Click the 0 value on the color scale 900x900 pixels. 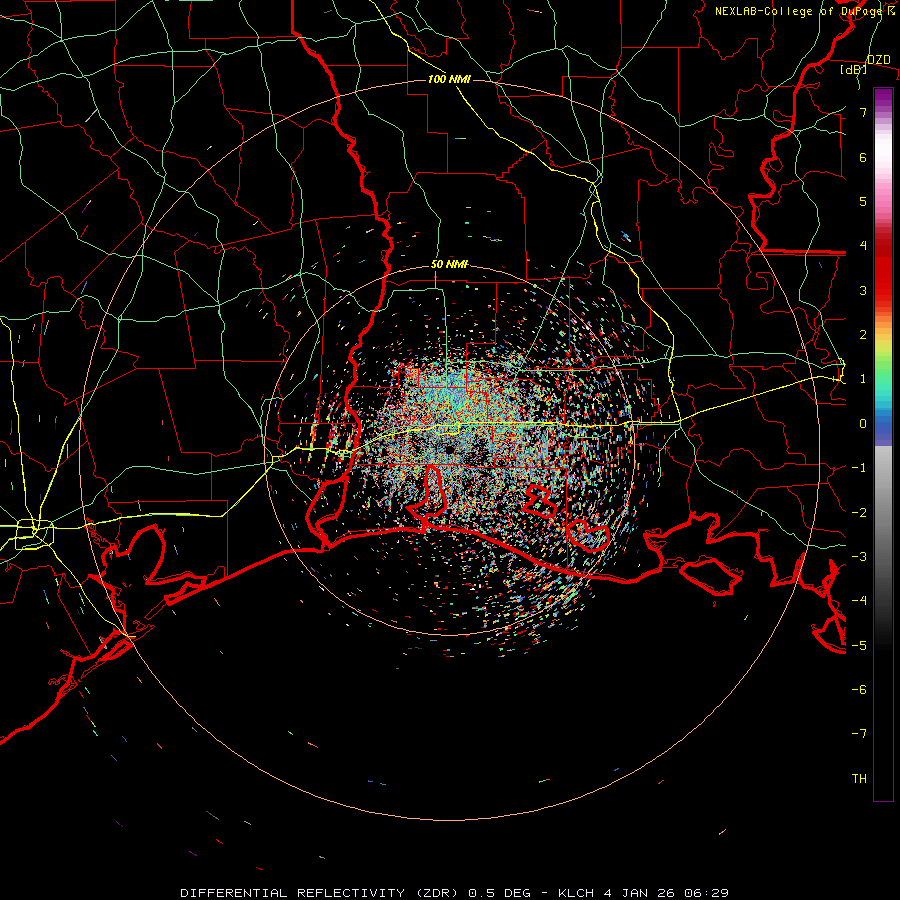point(863,424)
